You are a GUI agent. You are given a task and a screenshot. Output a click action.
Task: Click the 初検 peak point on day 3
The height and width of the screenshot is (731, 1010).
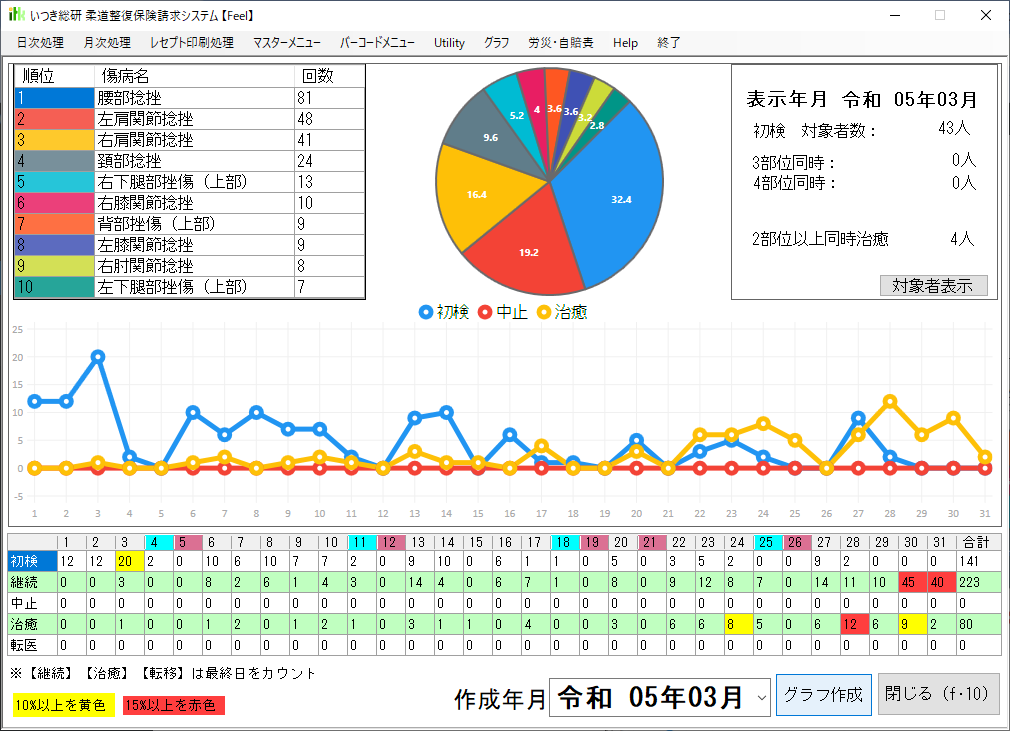(98, 356)
